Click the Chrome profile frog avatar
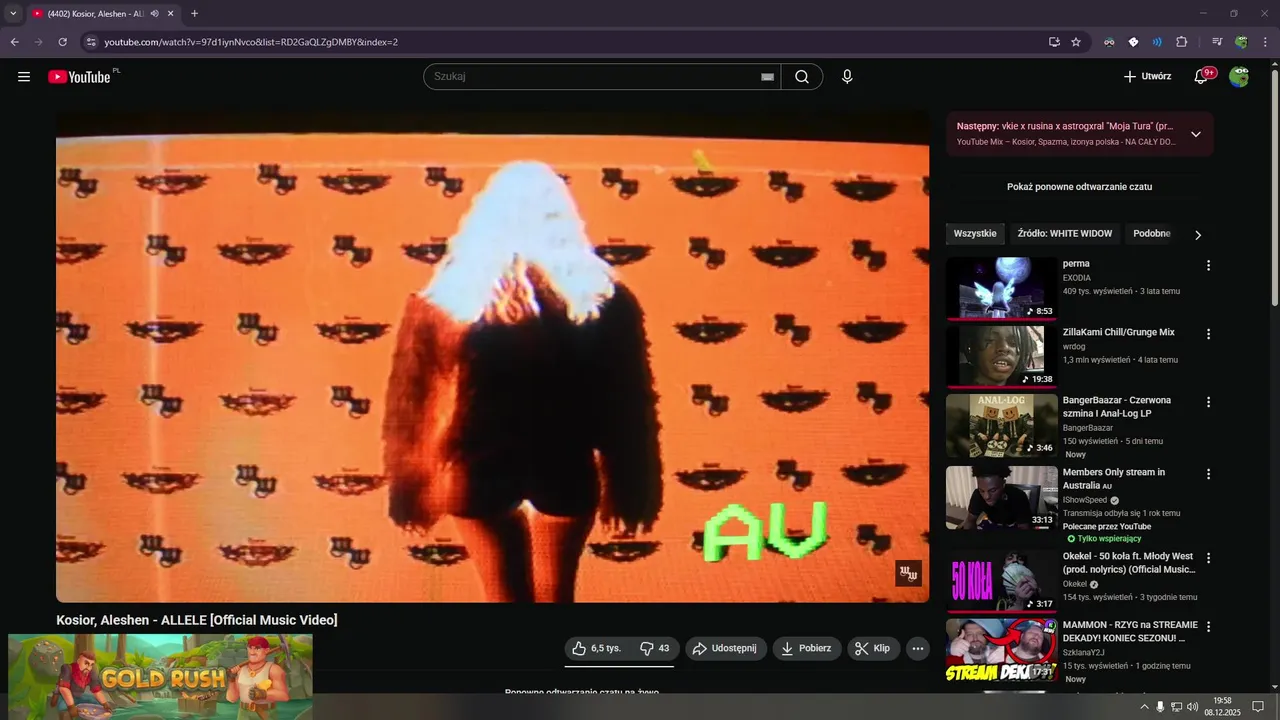Screen dimensions: 1280x720 click(x=1241, y=42)
